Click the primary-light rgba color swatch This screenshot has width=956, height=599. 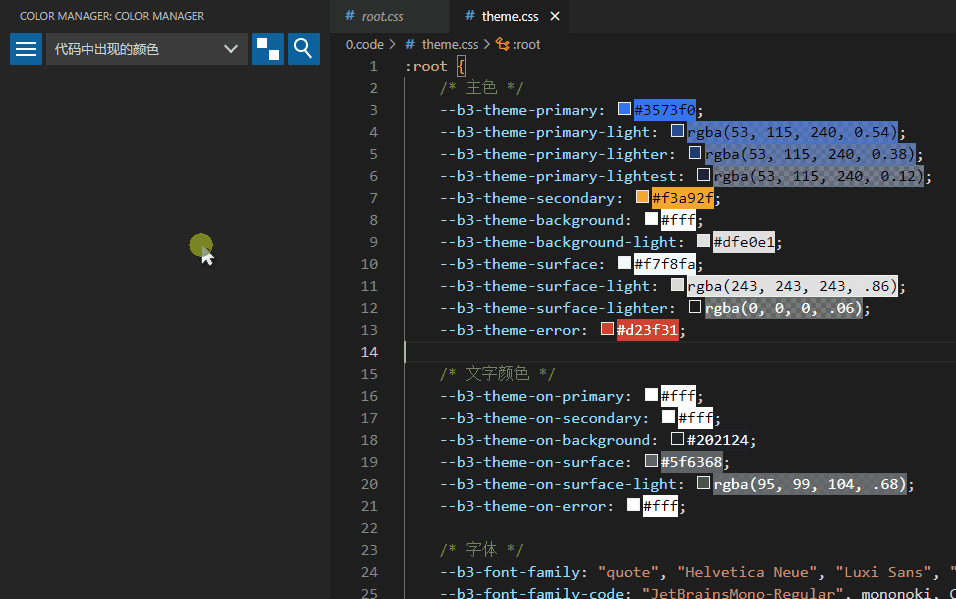[x=677, y=131]
